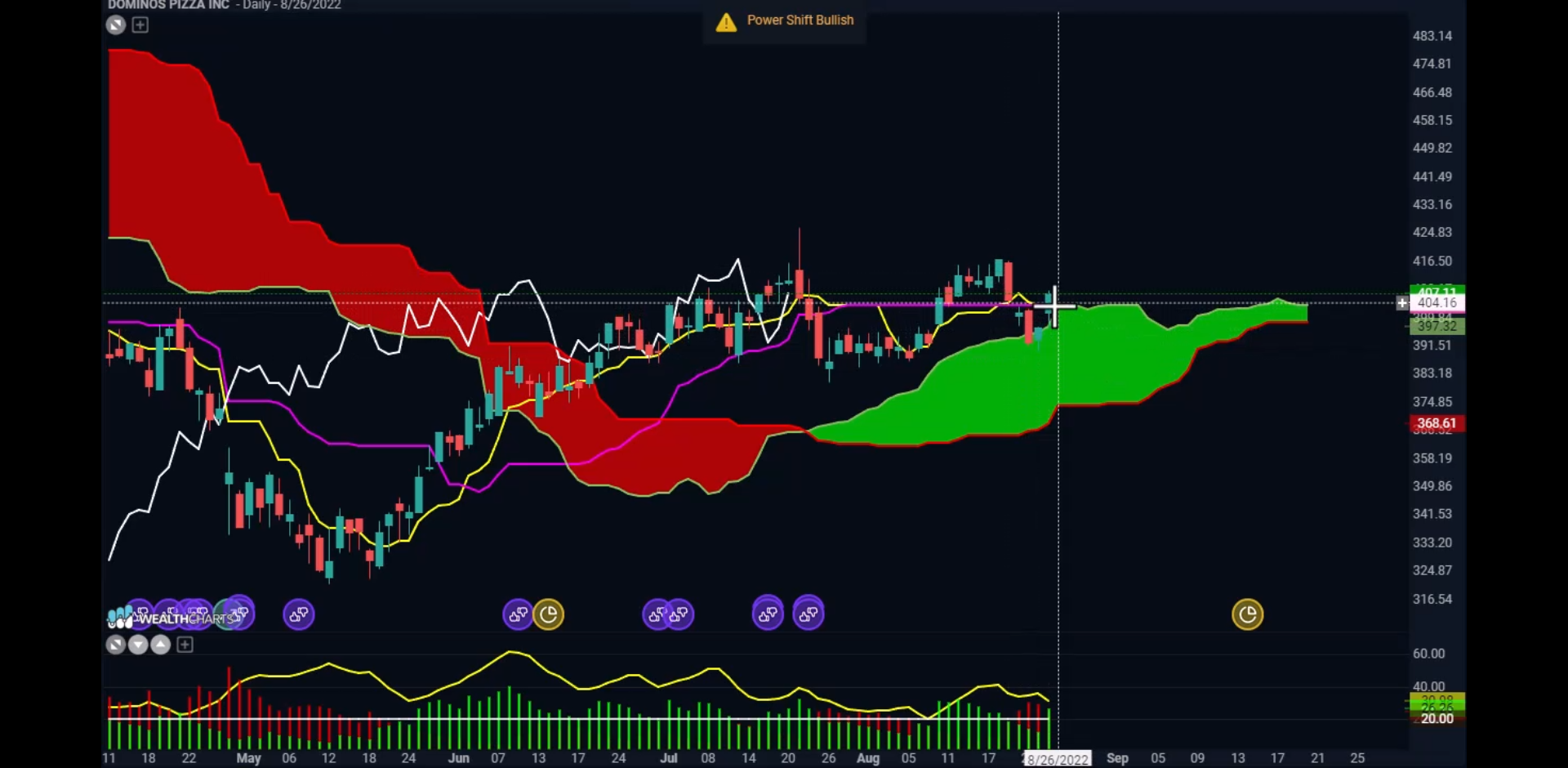Image resolution: width=1568 pixels, height=768 pixels.
Task: Click the plus icon under the Dominos Pizza title
Action: coord(140,25)
